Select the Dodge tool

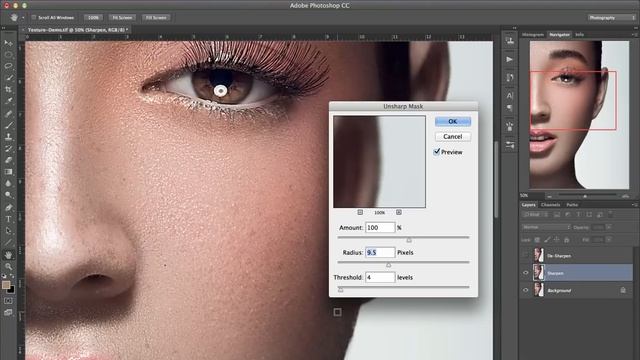point(8,195)
